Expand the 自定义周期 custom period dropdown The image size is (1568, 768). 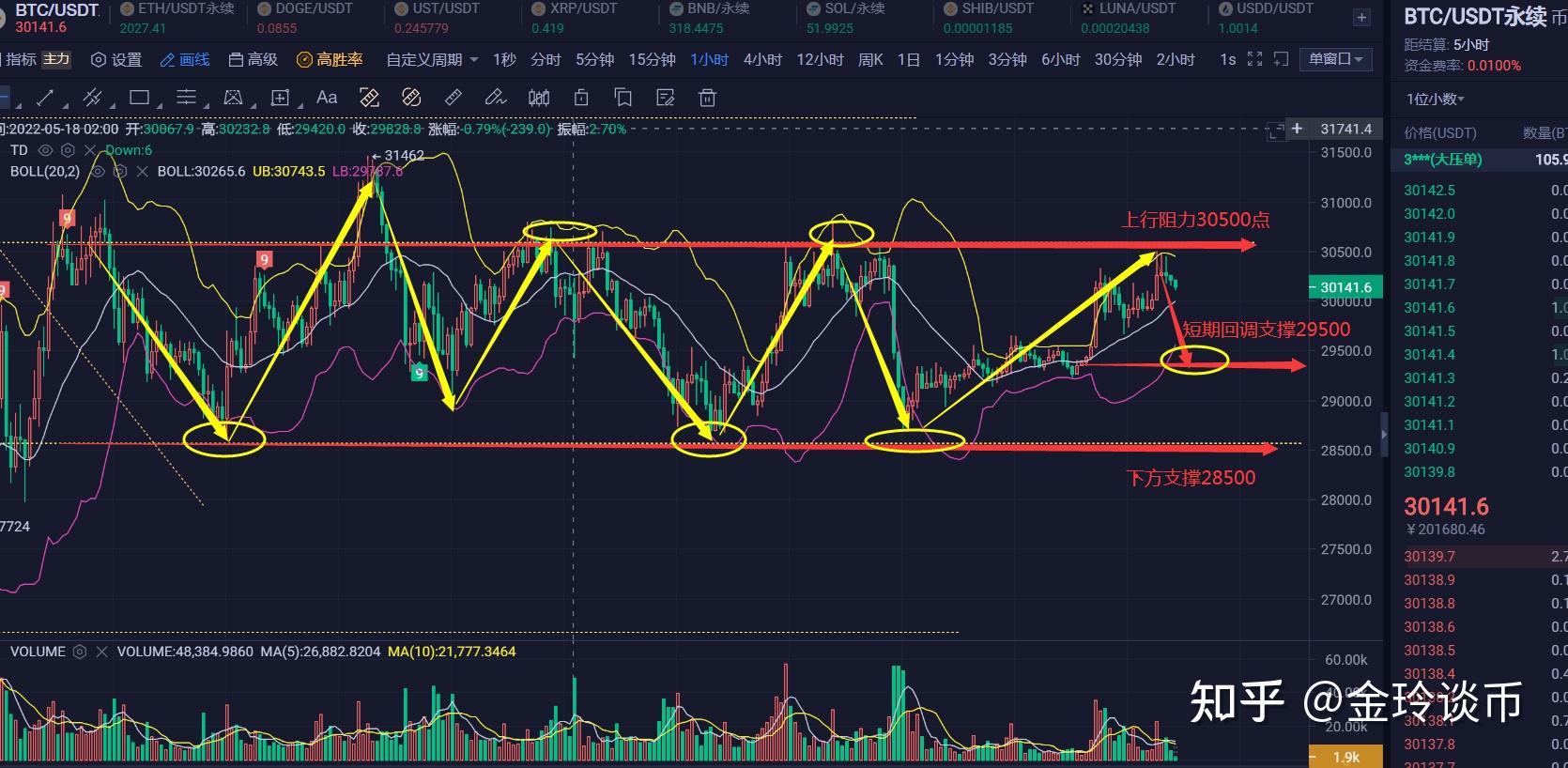coord(432,59)
